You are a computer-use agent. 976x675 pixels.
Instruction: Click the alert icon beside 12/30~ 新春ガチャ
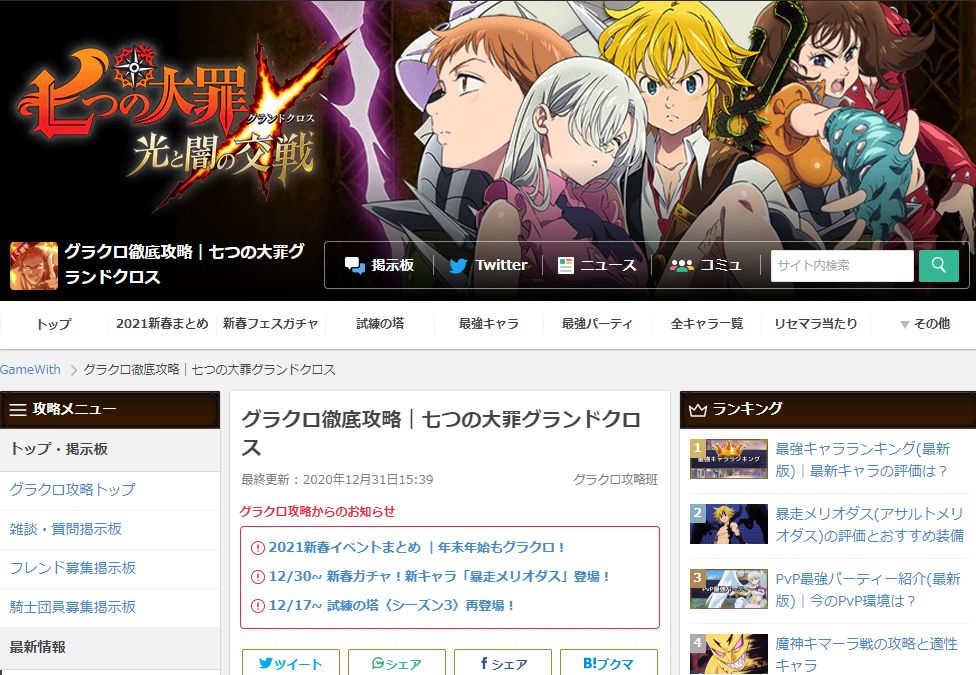tap(257, 577)
